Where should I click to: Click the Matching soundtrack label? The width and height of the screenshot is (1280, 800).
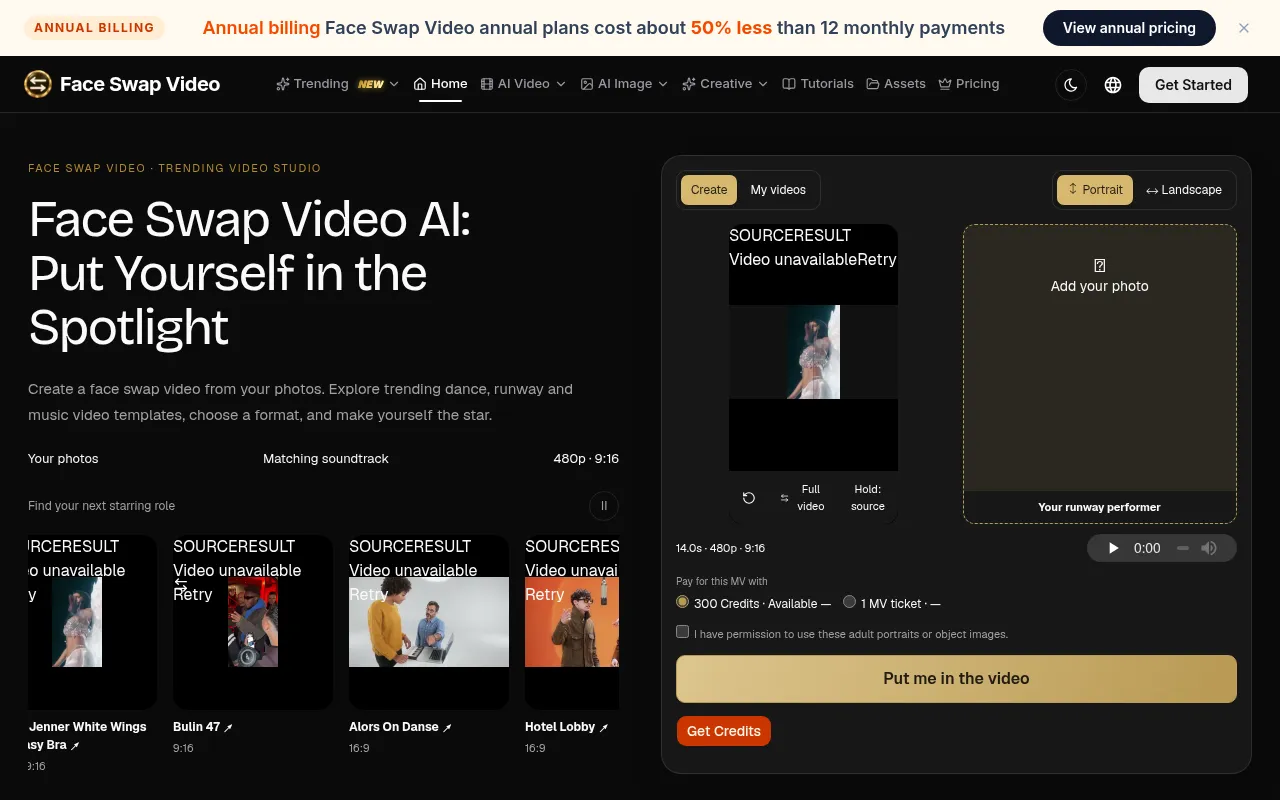[326, 459]
